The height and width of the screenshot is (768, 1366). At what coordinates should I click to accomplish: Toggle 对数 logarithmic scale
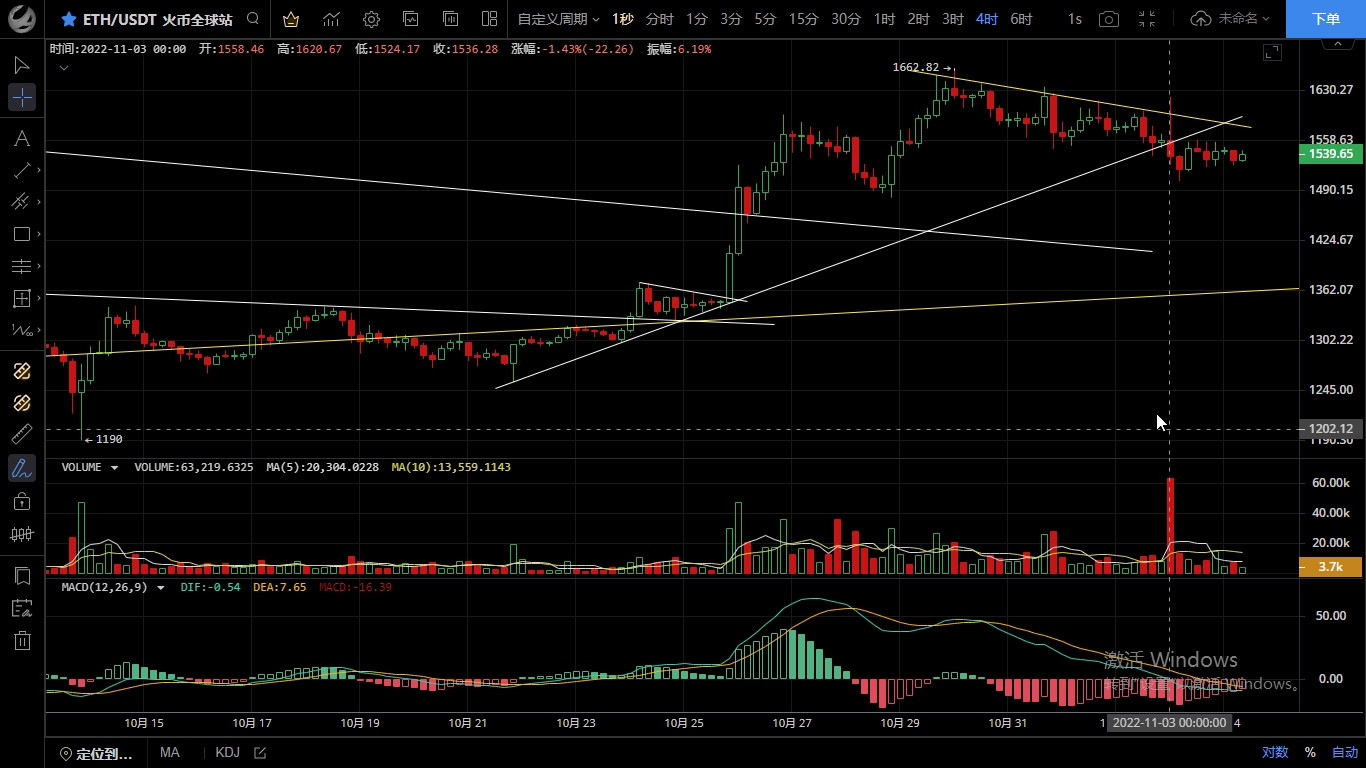pos(1274,752)
